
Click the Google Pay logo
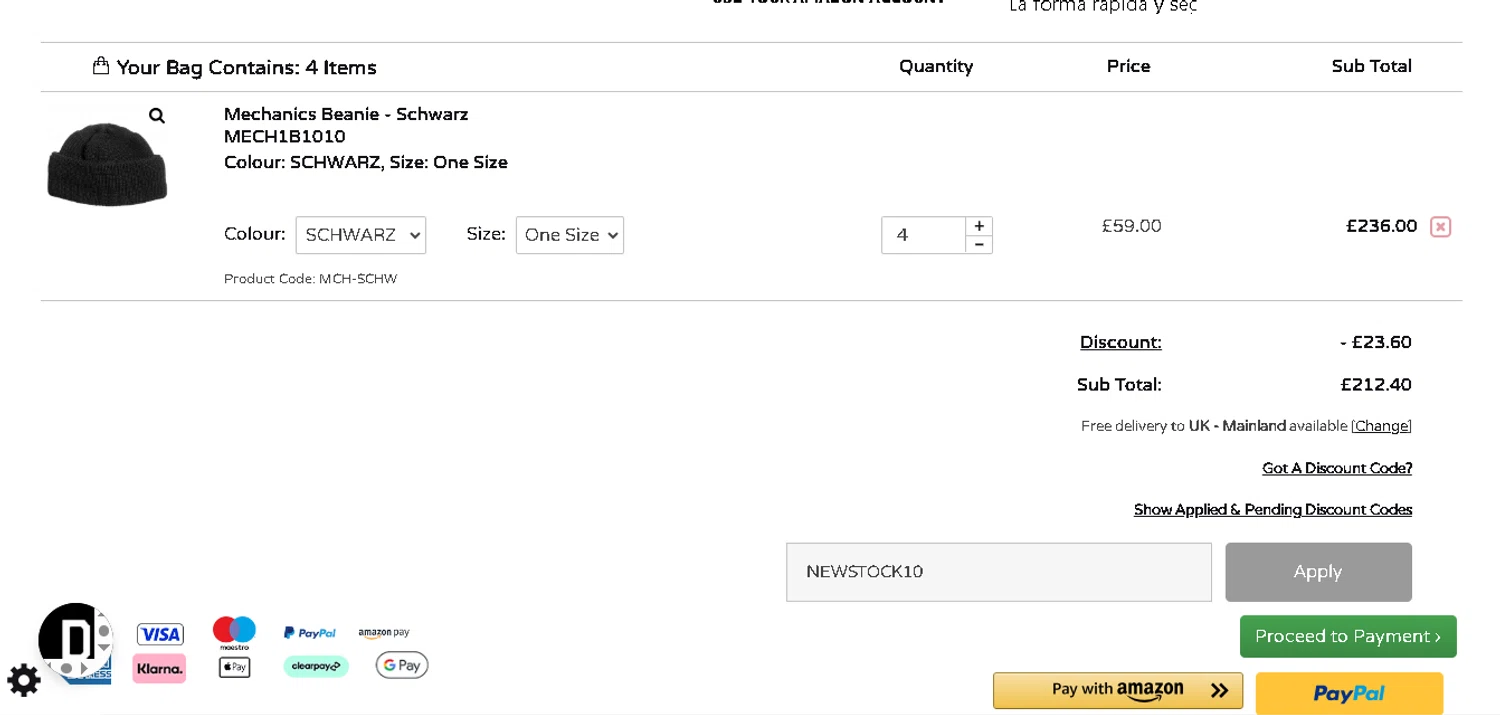(x=402, y=665)
